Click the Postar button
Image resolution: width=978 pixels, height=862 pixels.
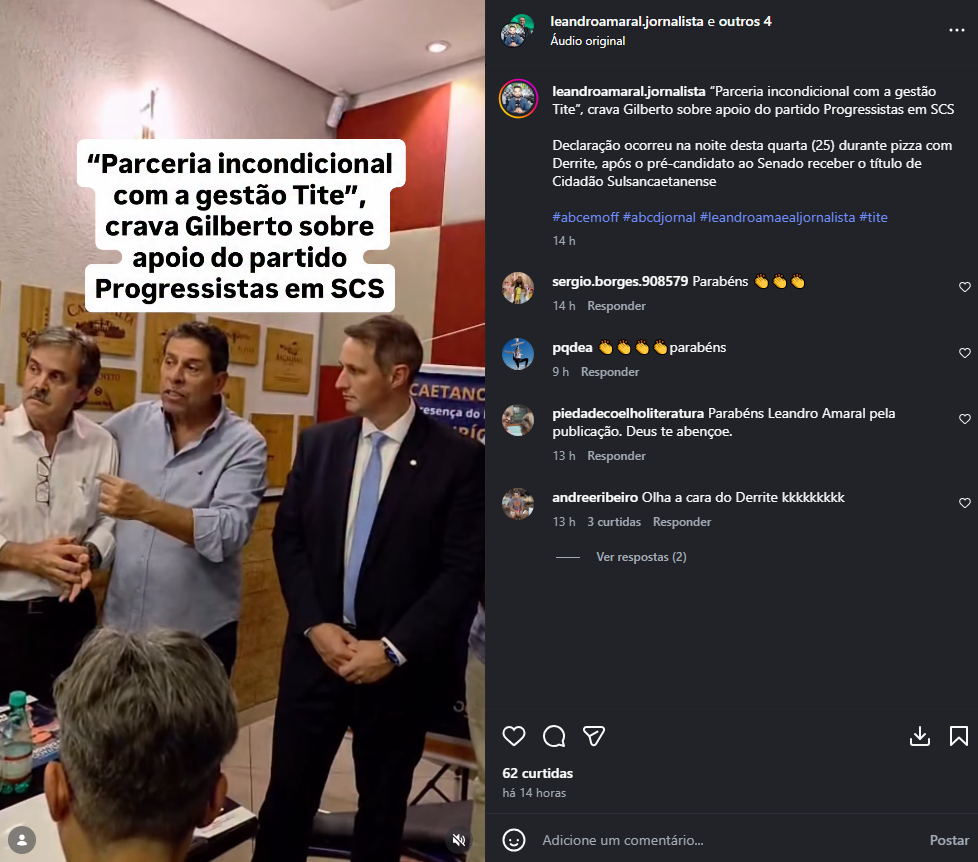(x=949, y=840)
